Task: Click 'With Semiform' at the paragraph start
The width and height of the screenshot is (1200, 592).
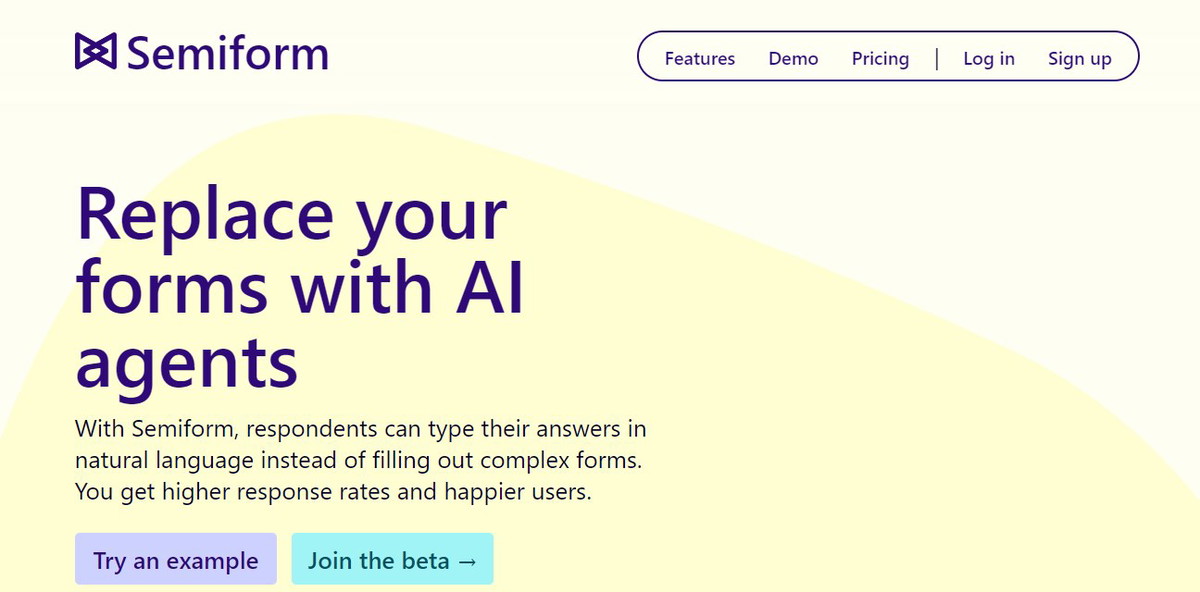Action: click(157, 429)
